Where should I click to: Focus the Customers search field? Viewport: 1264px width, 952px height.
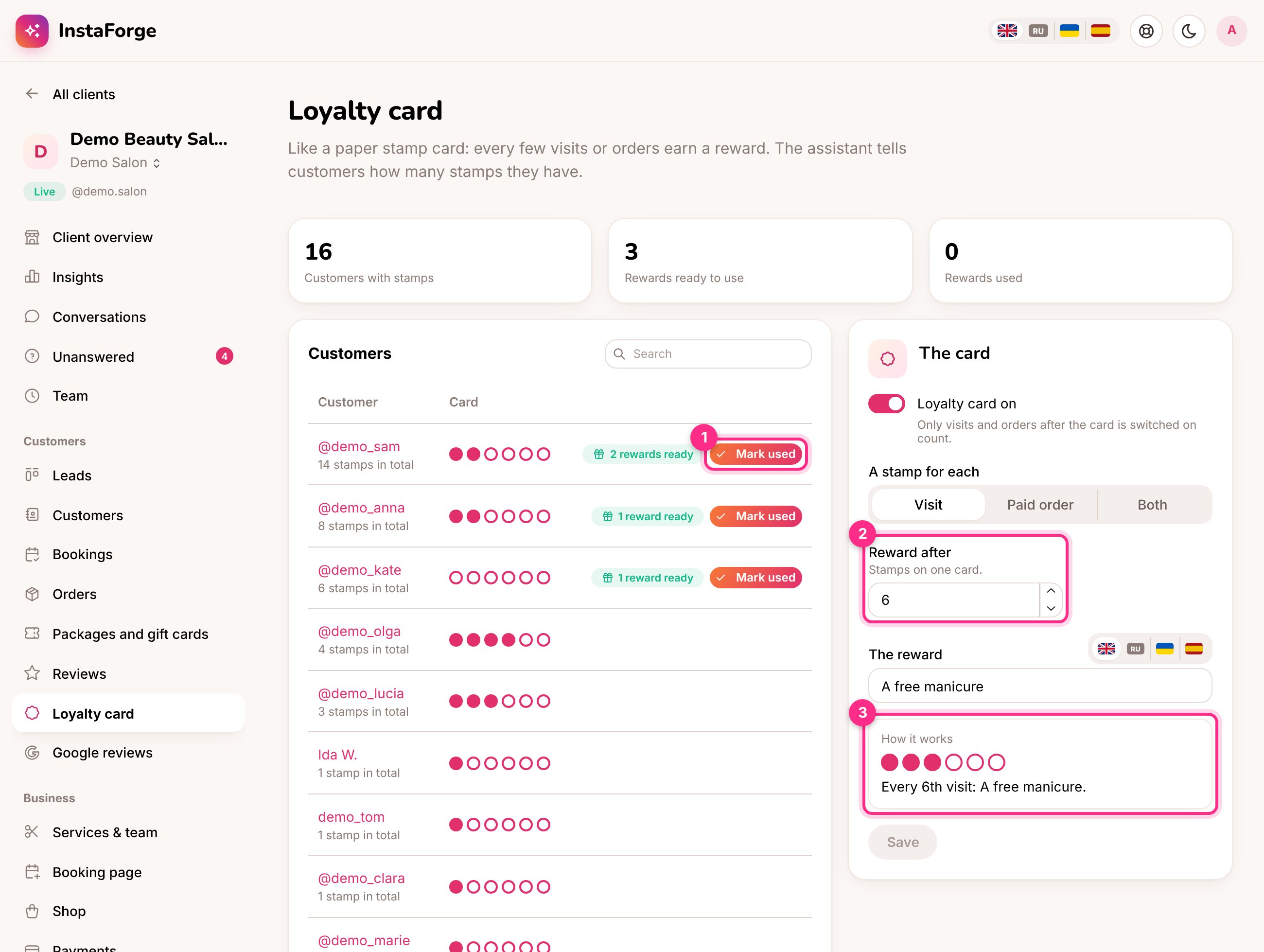(708, 353)
